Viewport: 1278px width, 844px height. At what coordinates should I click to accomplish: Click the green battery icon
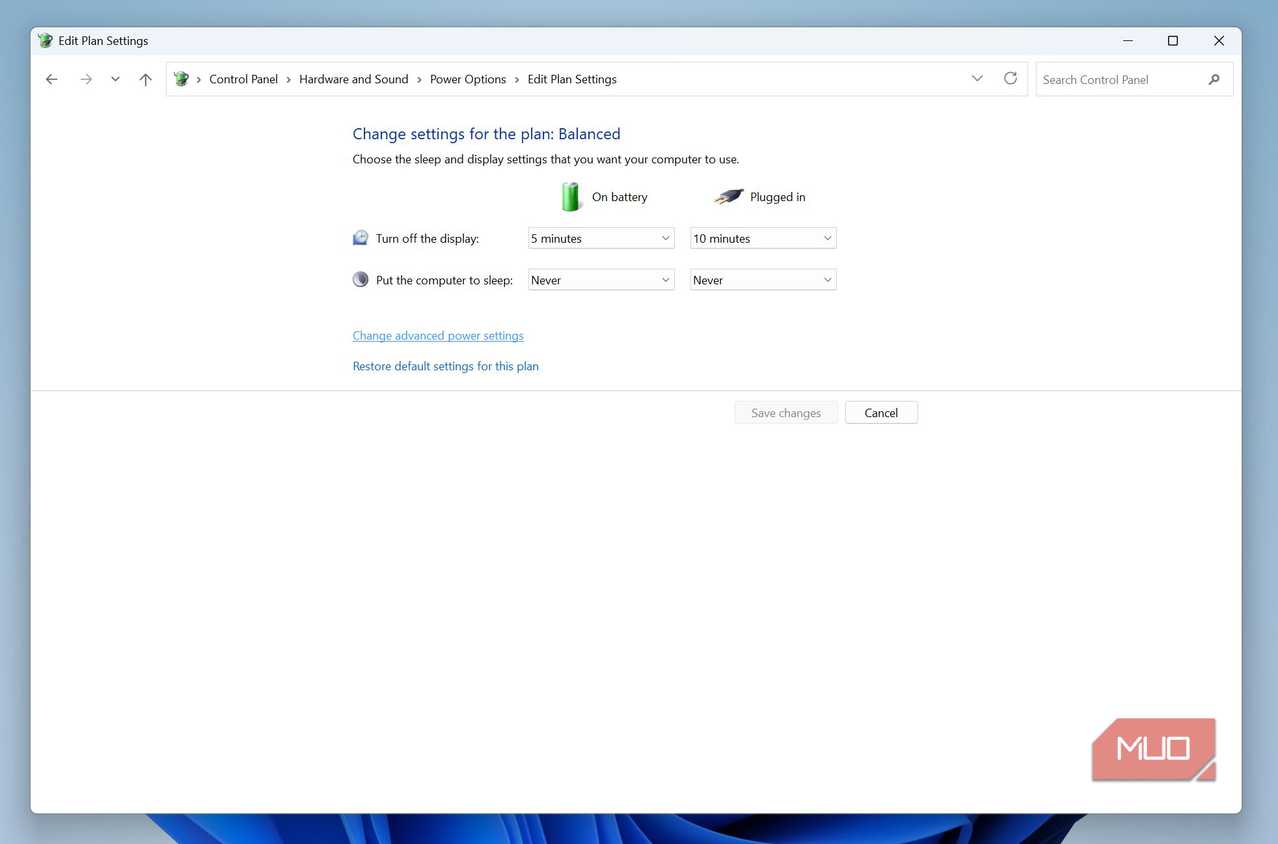point(571,196)
